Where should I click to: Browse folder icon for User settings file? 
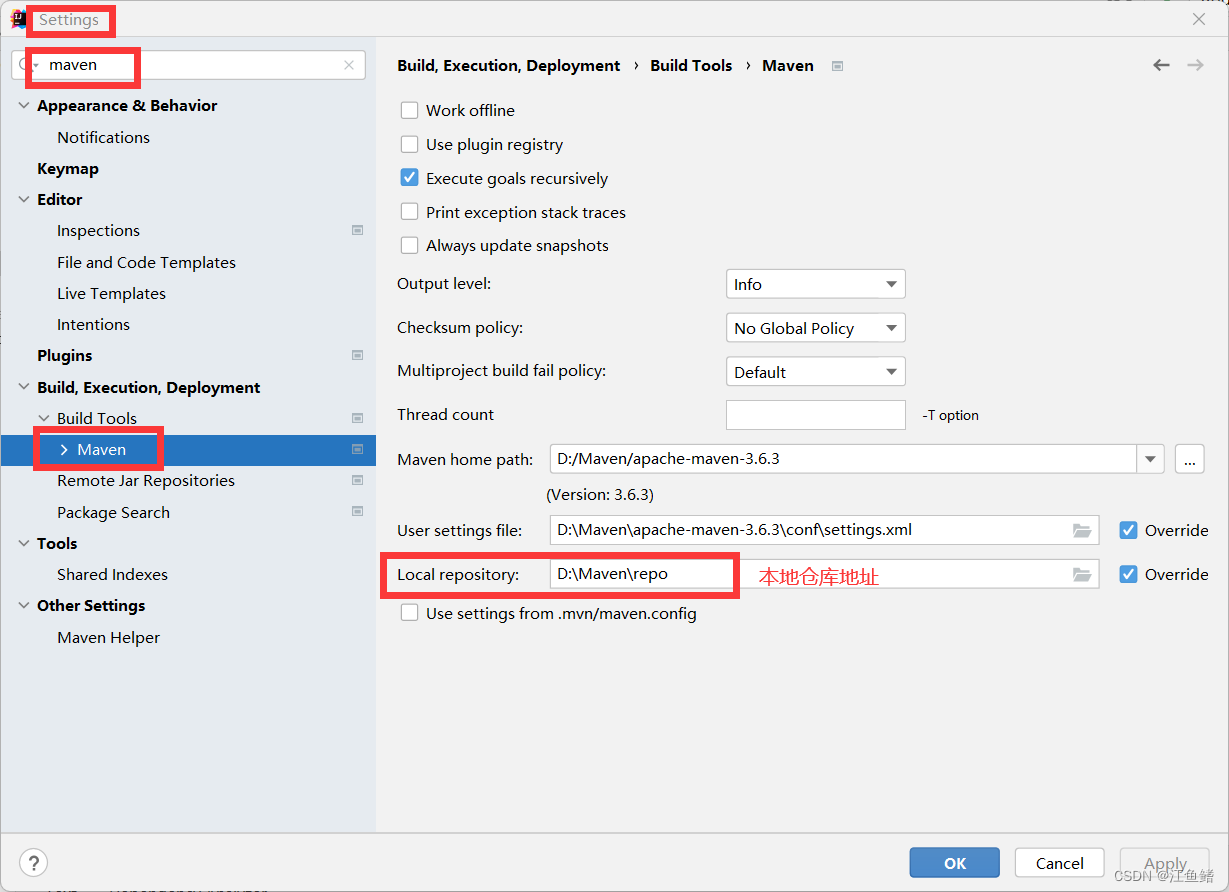coord(1081,530)
